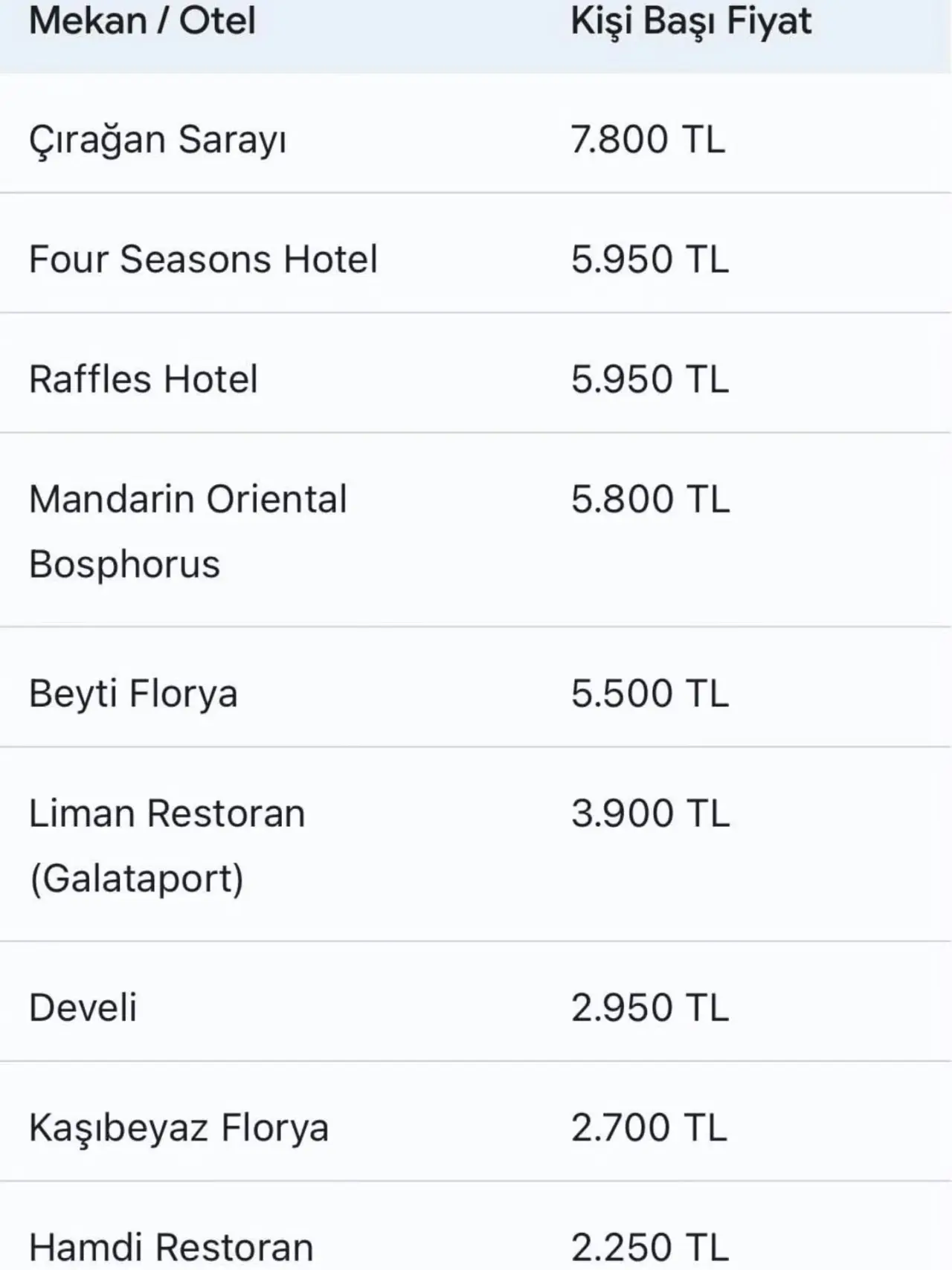Select the Kaşıbeyaz Florya venue name
Viewport: 952px width, 1270px height.
[x=178, y=1128]
